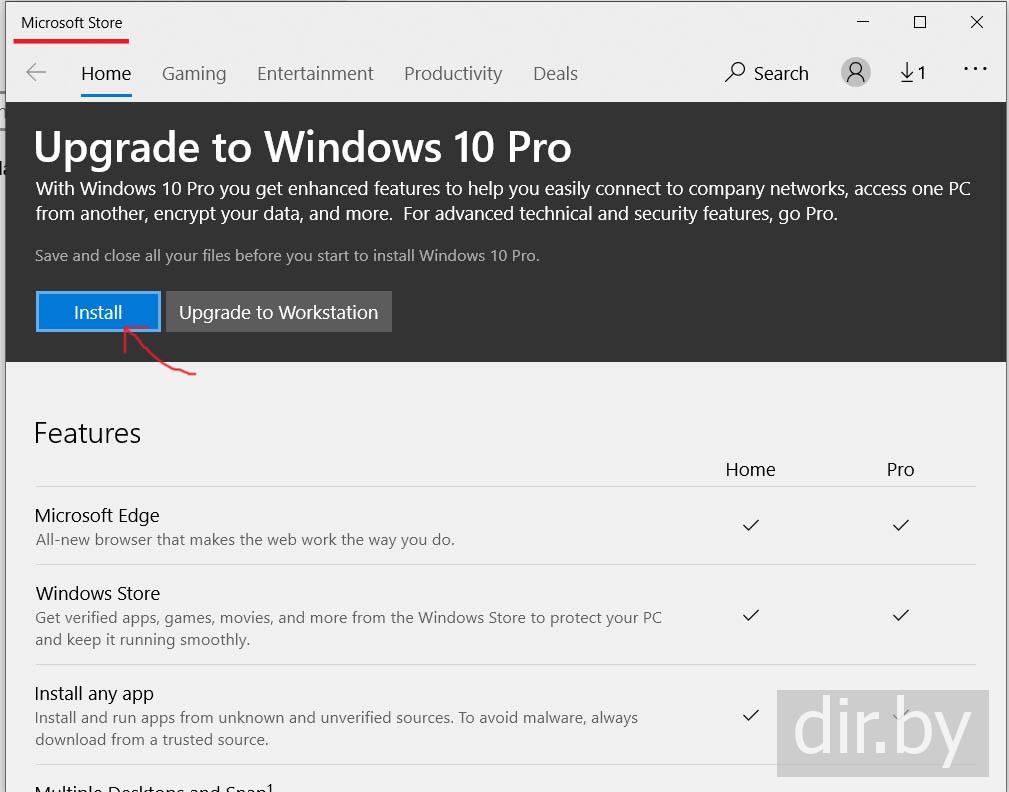Click Home checkmark for Windows Store
The image size is (1009, 792).
tap(750, 615)
